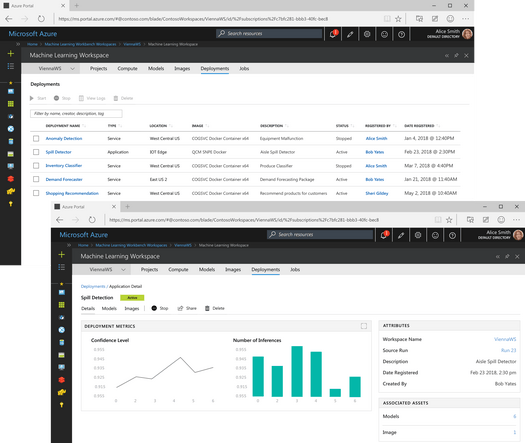Click blue circle icon in front sidebar
525x443 pixels.
(x=62, y=330)
